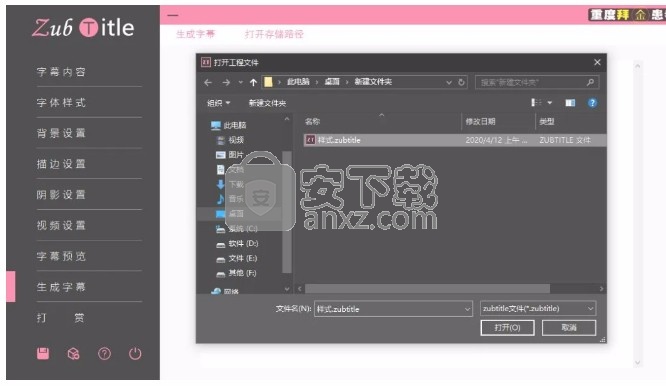This screenshot has width=666, height=386.
Task: Navigate up one folder level arrow
Action: (253, 82)
